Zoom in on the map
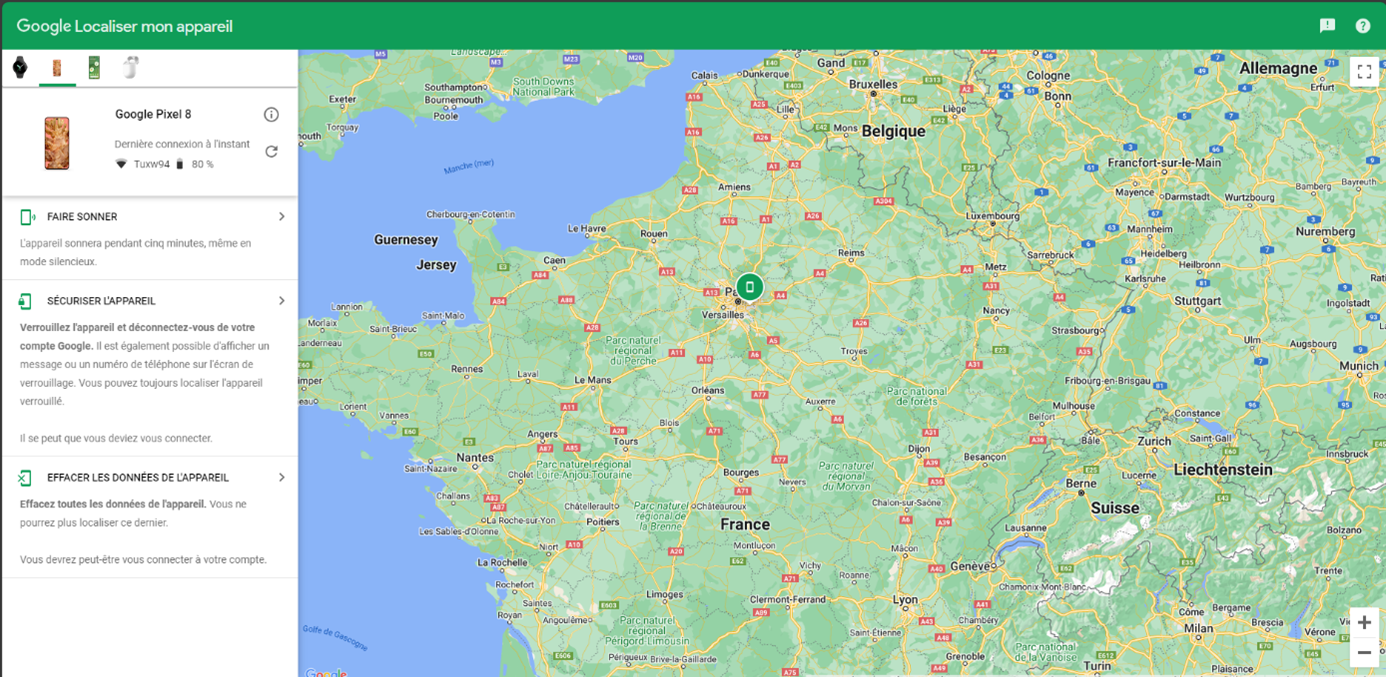 tap(1364, 623)
